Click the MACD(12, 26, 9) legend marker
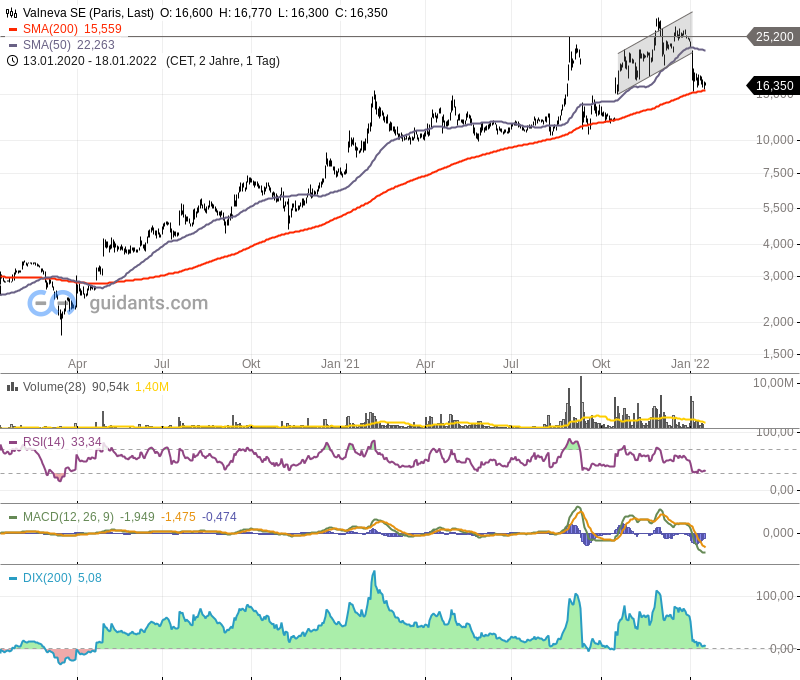Viewport: 800px width, 680px height. coord(13,517)
